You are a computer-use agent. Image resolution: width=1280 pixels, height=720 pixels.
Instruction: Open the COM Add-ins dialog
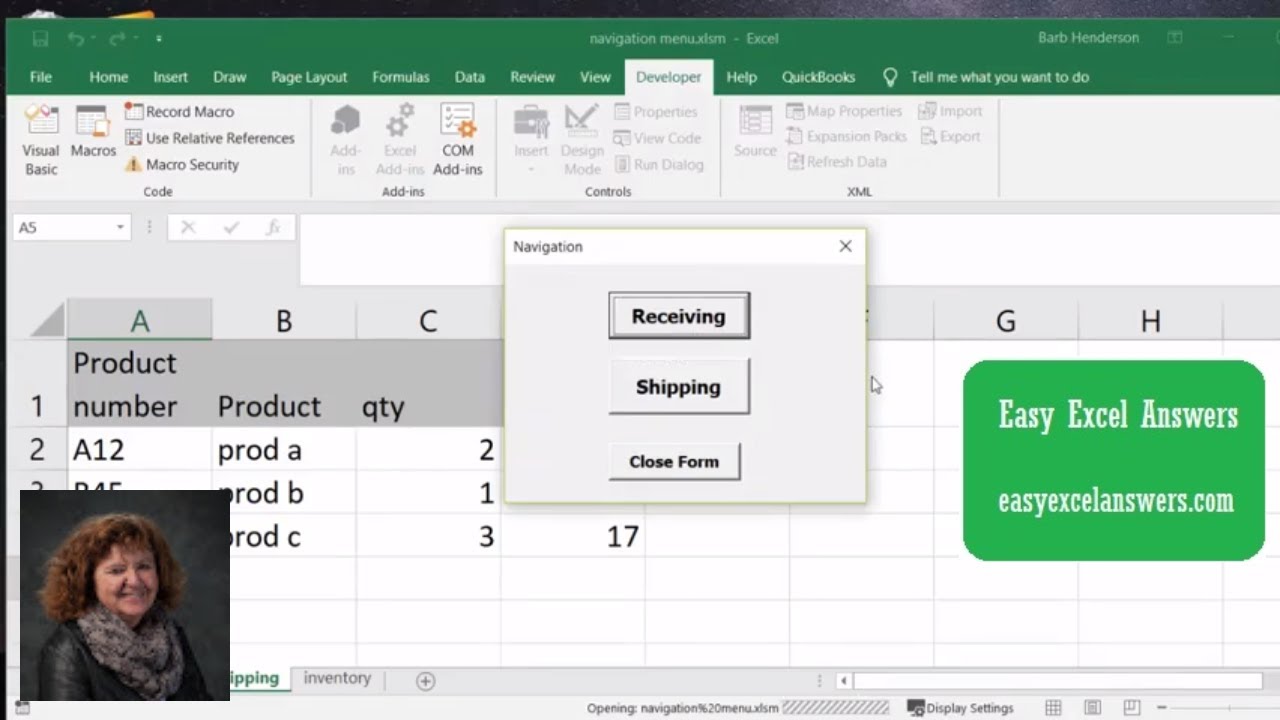coord(458,140)
